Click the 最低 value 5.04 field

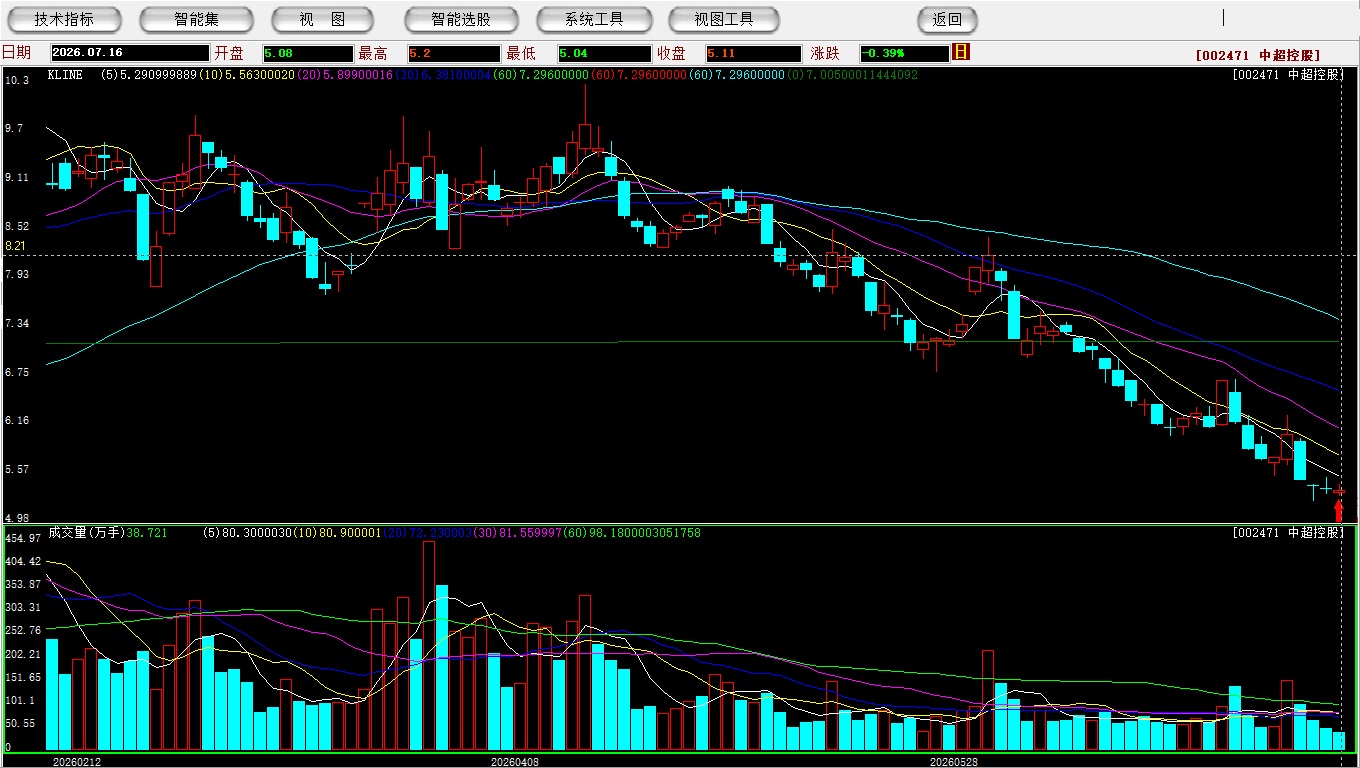pyautogui.click(x=604, y=53)
